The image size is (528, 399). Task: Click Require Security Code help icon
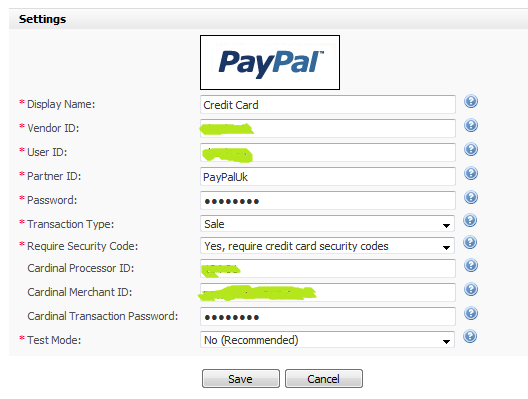[470, 242]
